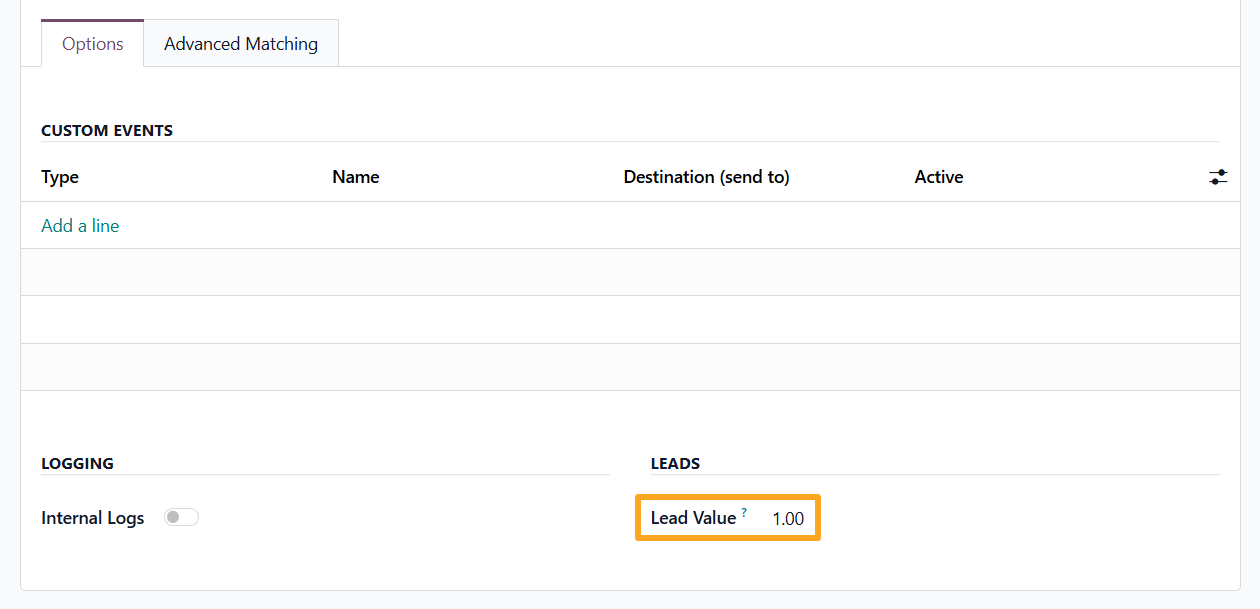This screenshot has width=1260, height=609.
Task: Switch to the Advanced Matching tab
Action: click(x=241, y=44)
